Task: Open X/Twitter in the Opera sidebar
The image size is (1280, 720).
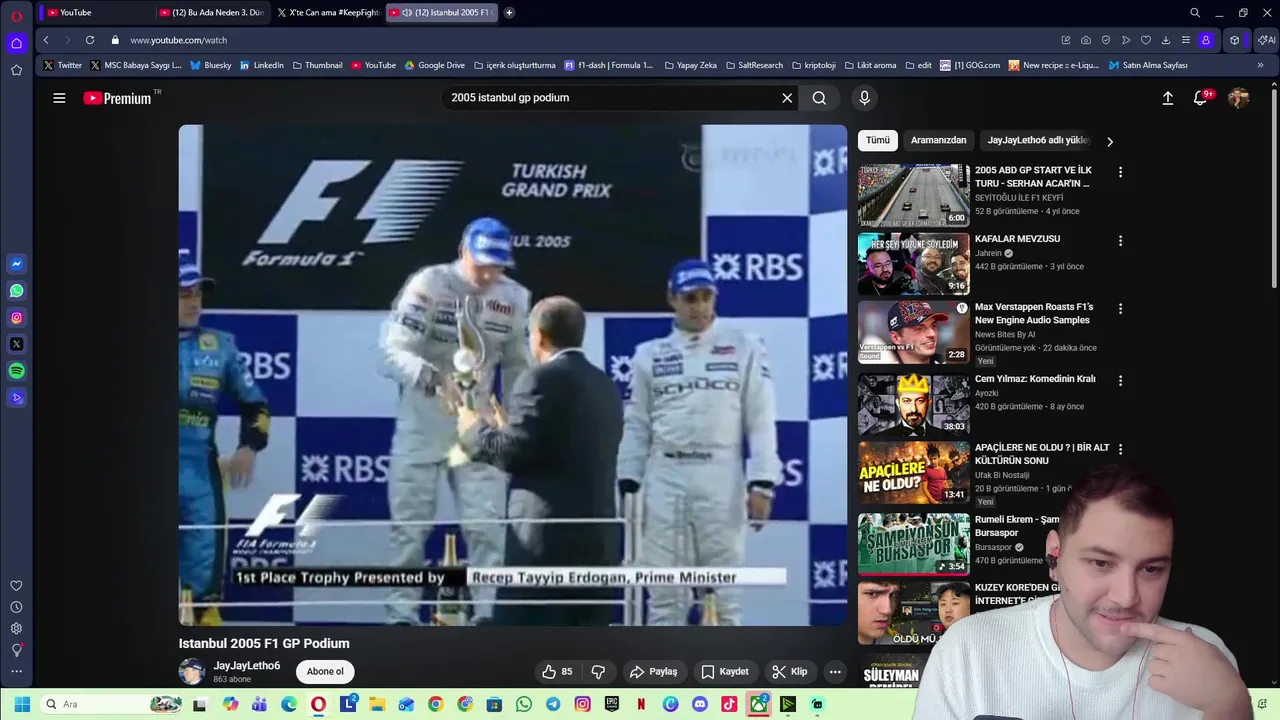Action: (x=16, y=344)
